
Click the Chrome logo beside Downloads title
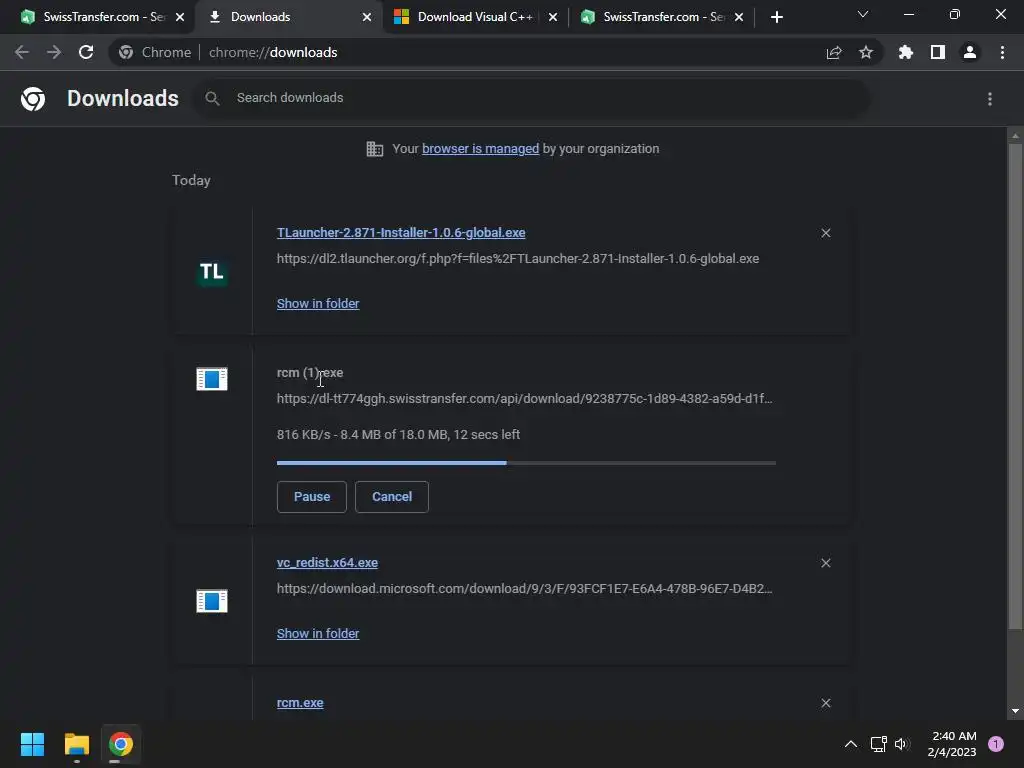[x=33, y=99]
